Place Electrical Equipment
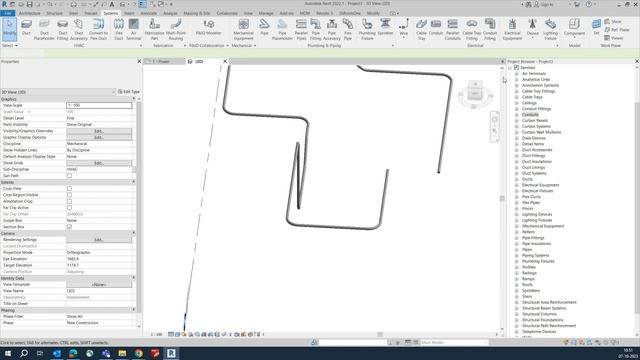Image resolution: width=640 pixels, height=360 pixels. coord(512,29)
